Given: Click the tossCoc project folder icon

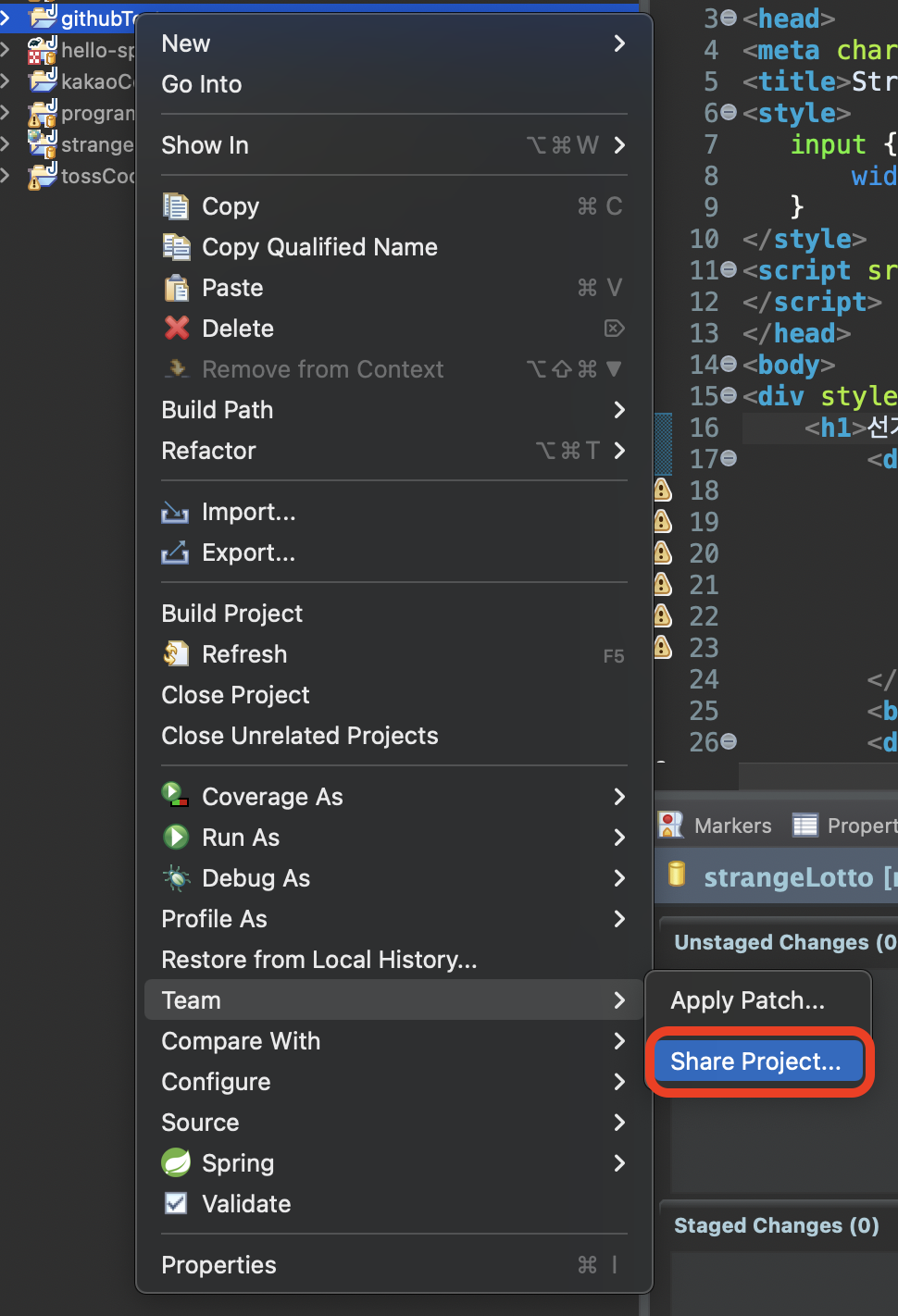Looking at the screenshot, I should [x=43, y=176].
